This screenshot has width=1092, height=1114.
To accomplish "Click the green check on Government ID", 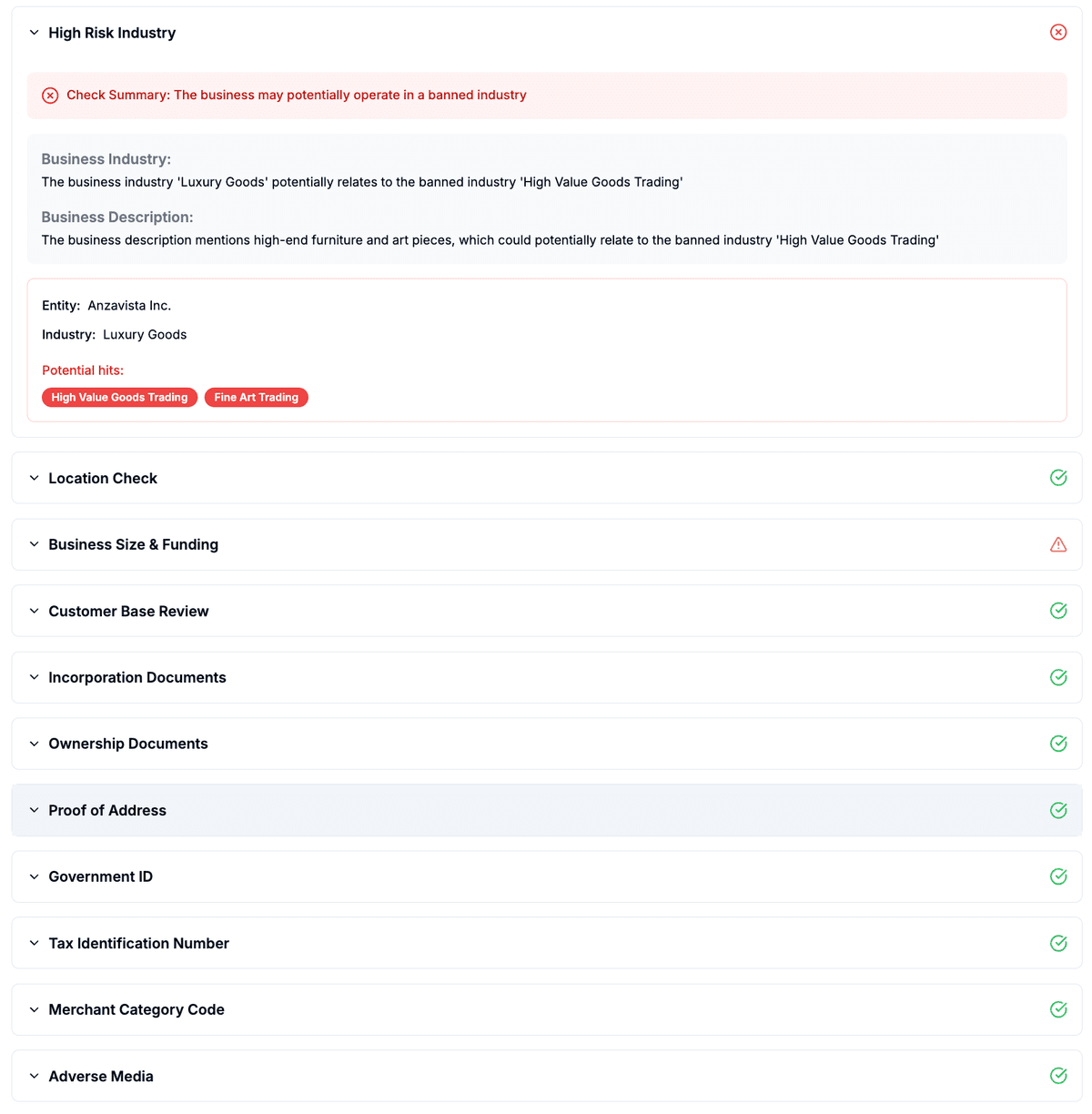I will point(1058,876).
